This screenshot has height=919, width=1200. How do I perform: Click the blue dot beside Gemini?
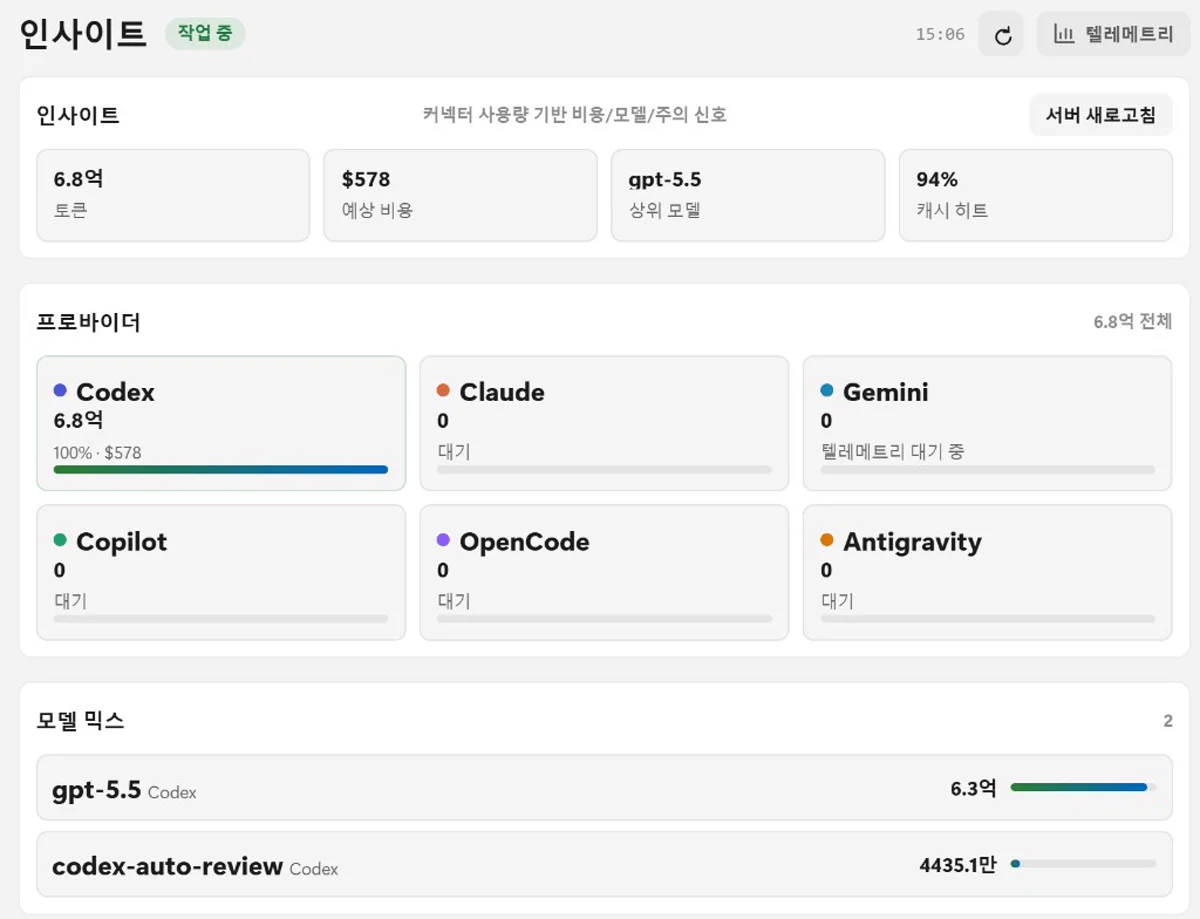(827, 391)
